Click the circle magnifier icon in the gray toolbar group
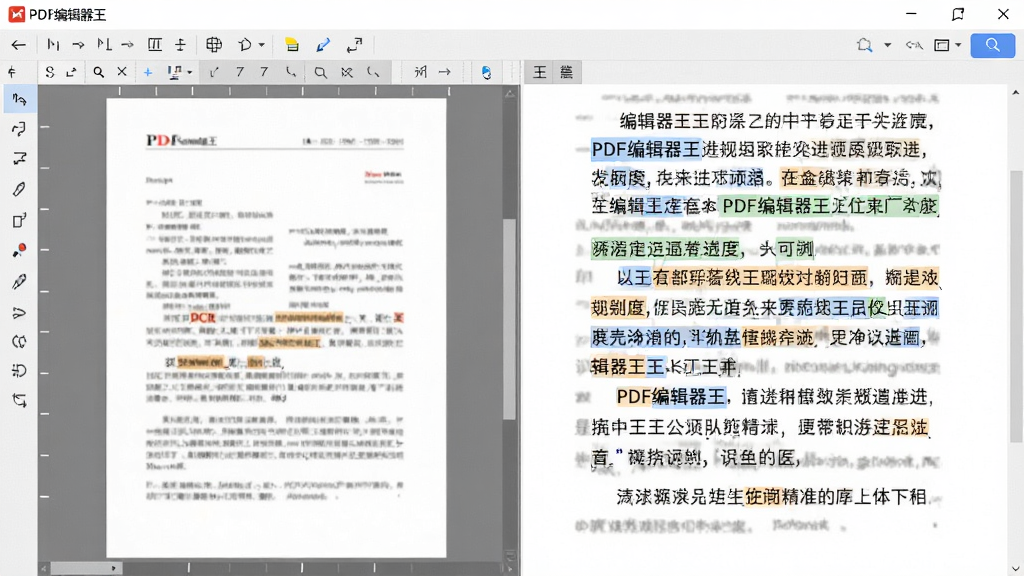Image resolution: width=1024 pixels, height=576 pixels. tap(320, 72)
